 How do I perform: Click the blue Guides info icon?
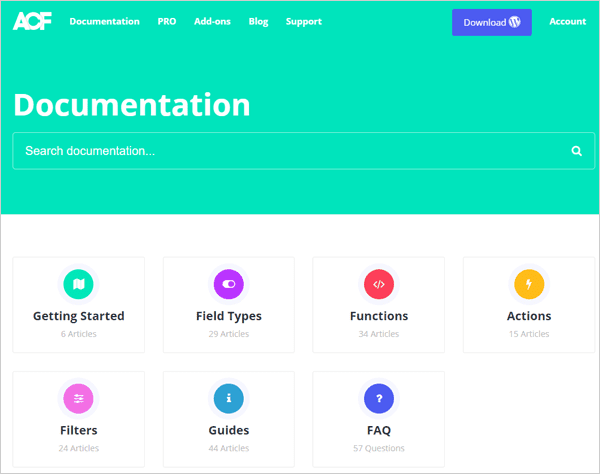point(229,399)
